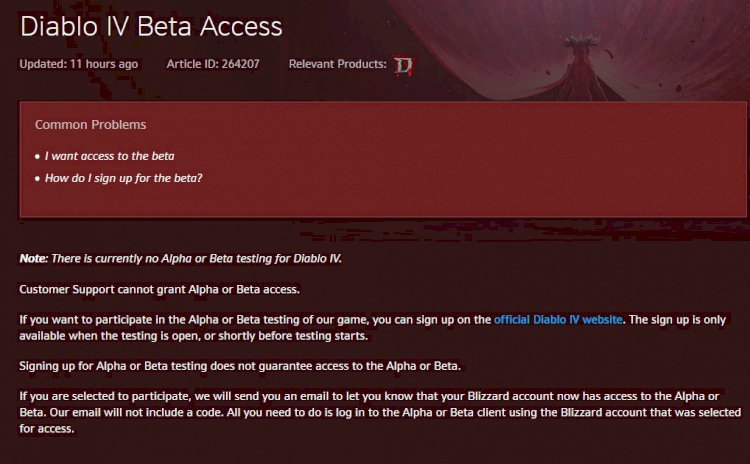Click the Customer Support cannot grant access line
Screen dimensions: 750x464
(x=159, y=289)
